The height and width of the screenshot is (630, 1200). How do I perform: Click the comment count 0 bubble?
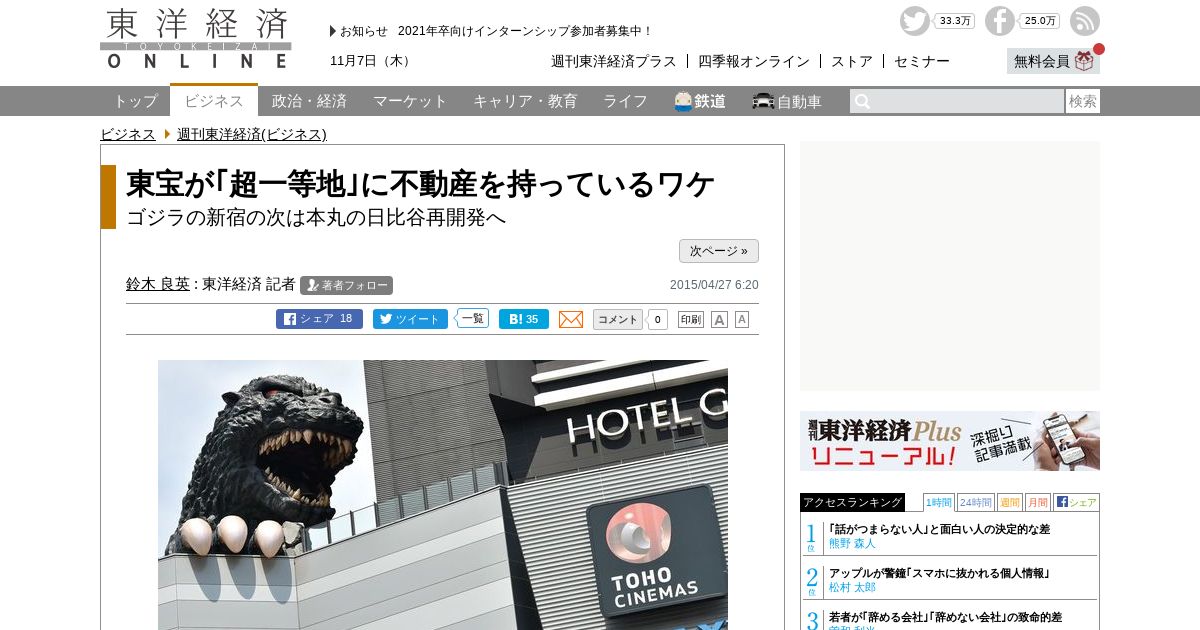click(658, 319)
